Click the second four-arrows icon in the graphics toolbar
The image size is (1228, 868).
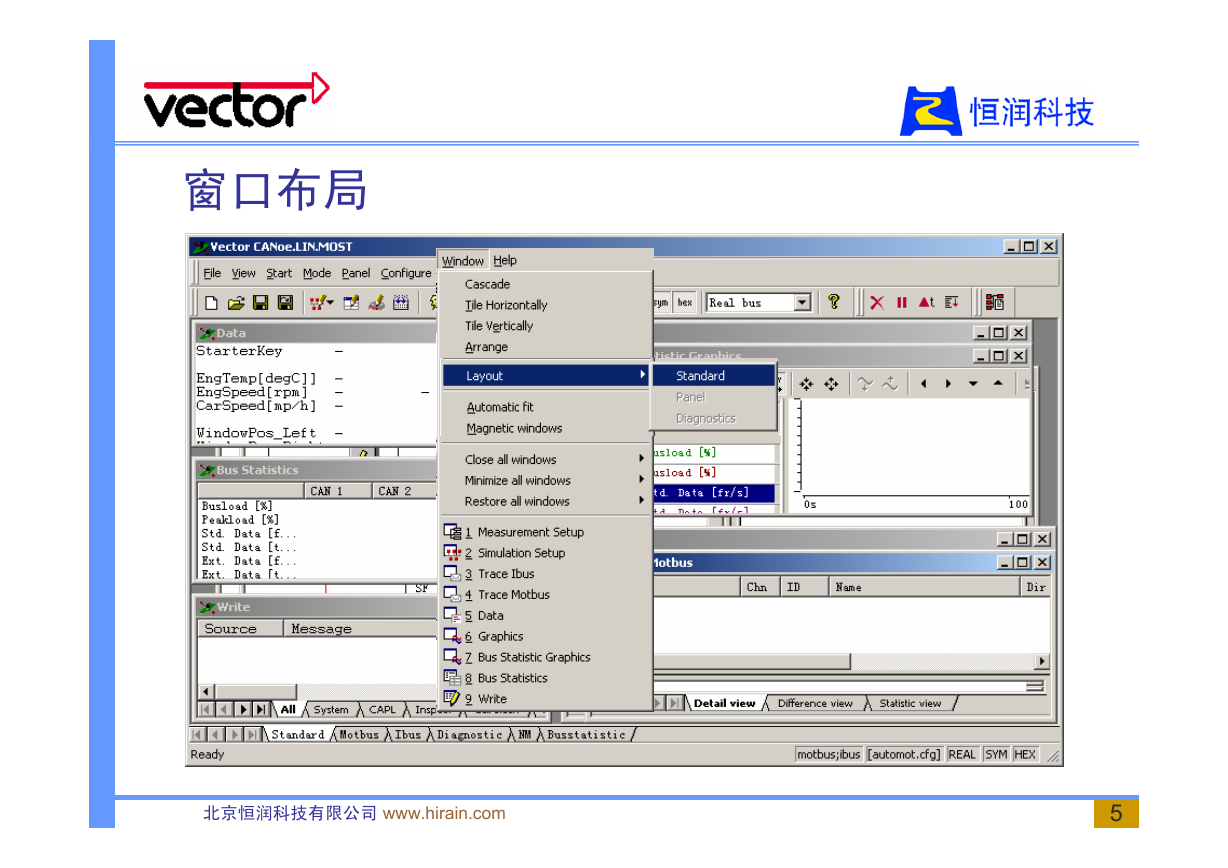coord(831,384)
